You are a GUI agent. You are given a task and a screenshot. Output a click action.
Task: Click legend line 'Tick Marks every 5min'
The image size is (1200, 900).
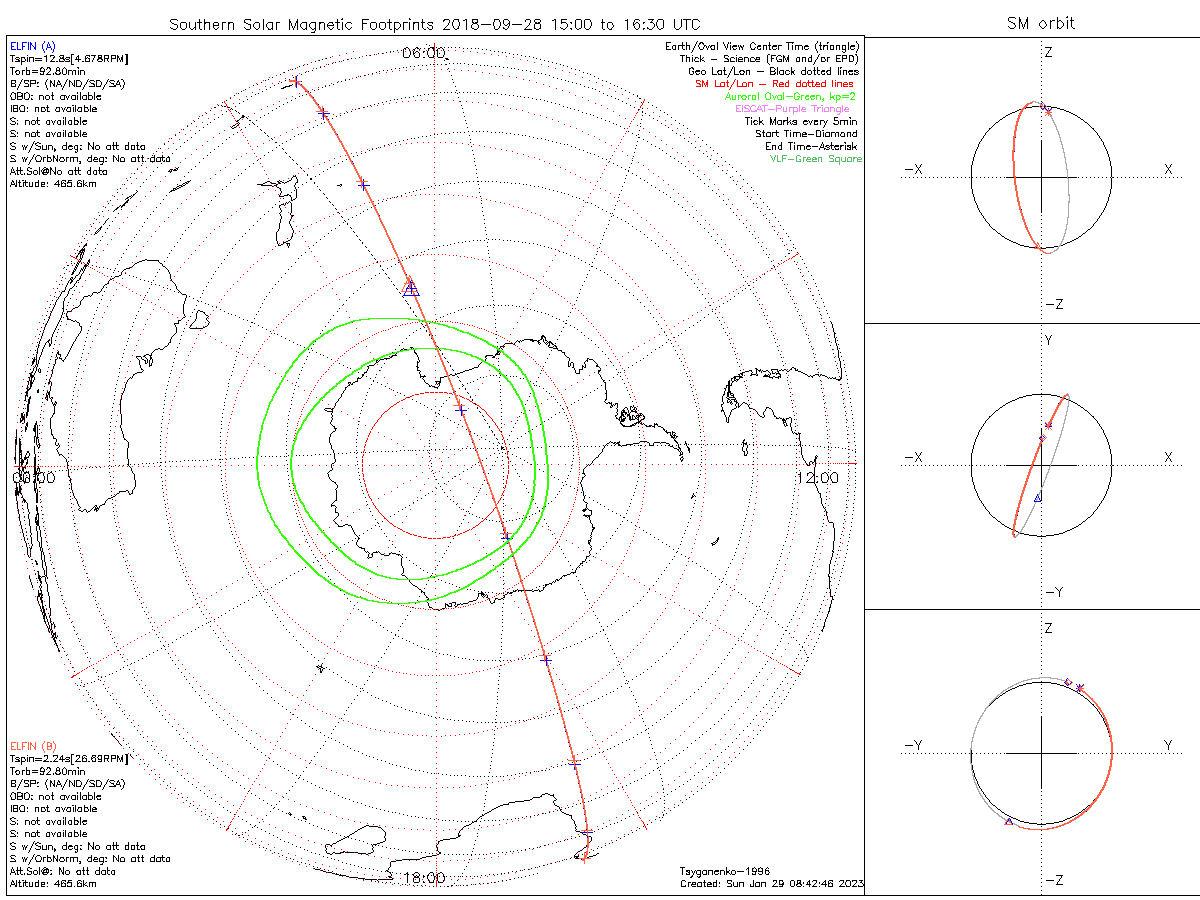click(x=801, y=121)
